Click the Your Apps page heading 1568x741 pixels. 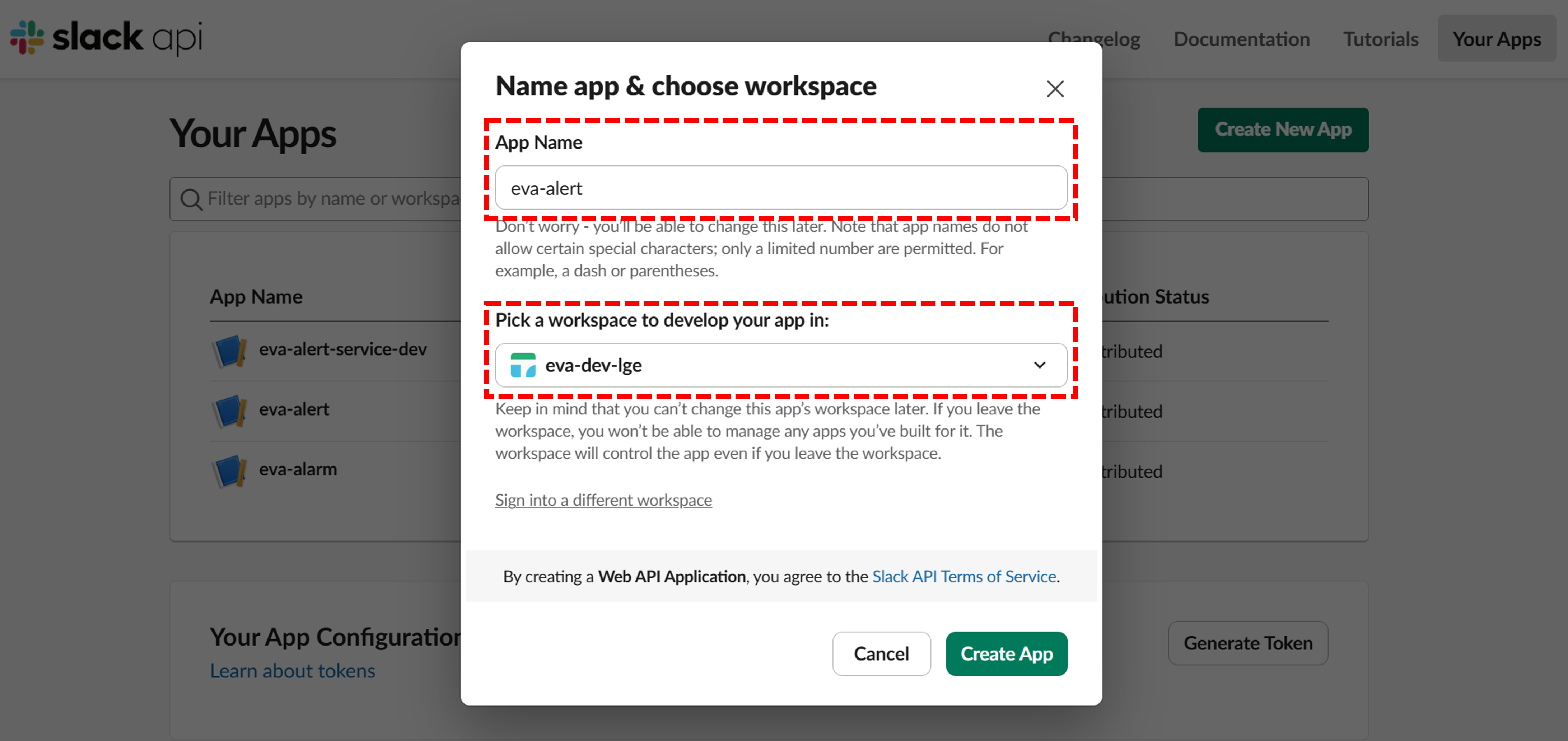coord(253,133)
